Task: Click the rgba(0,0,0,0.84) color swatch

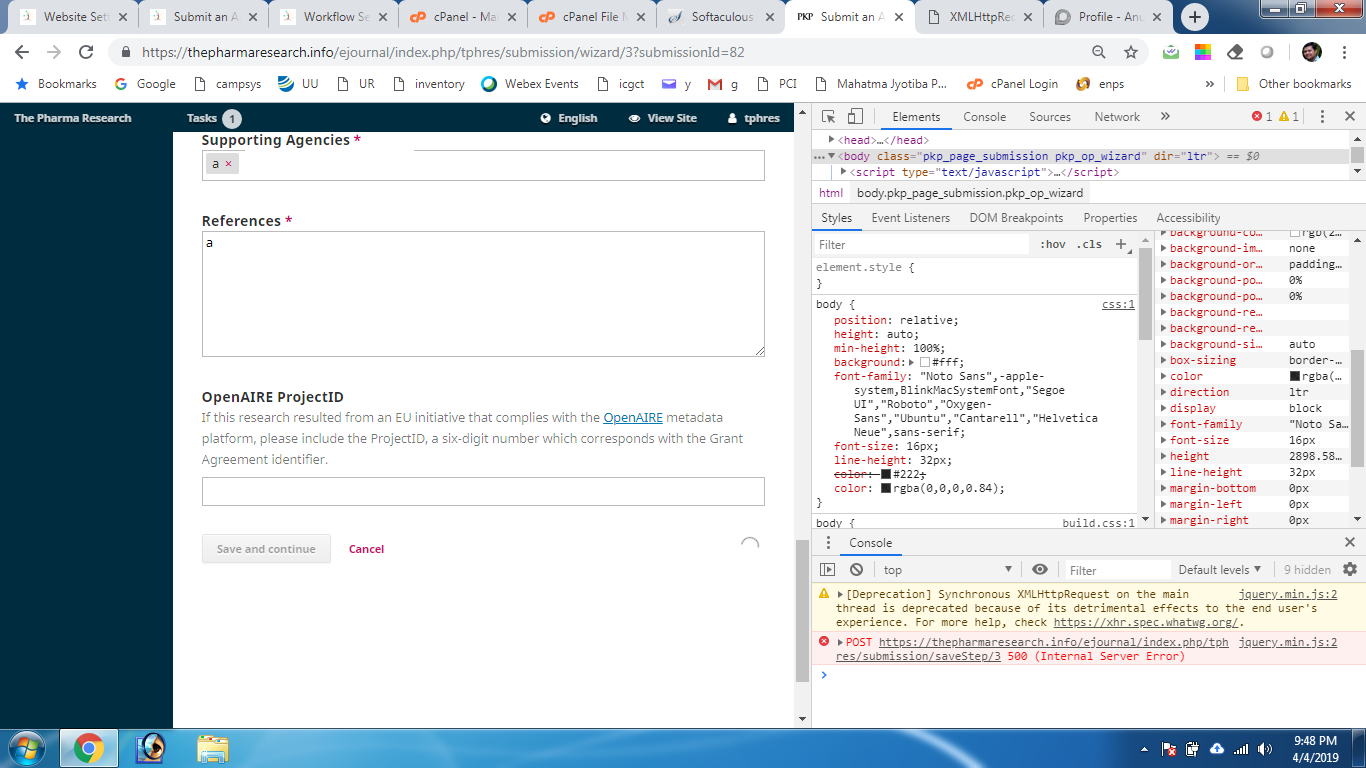Action: 886,488
